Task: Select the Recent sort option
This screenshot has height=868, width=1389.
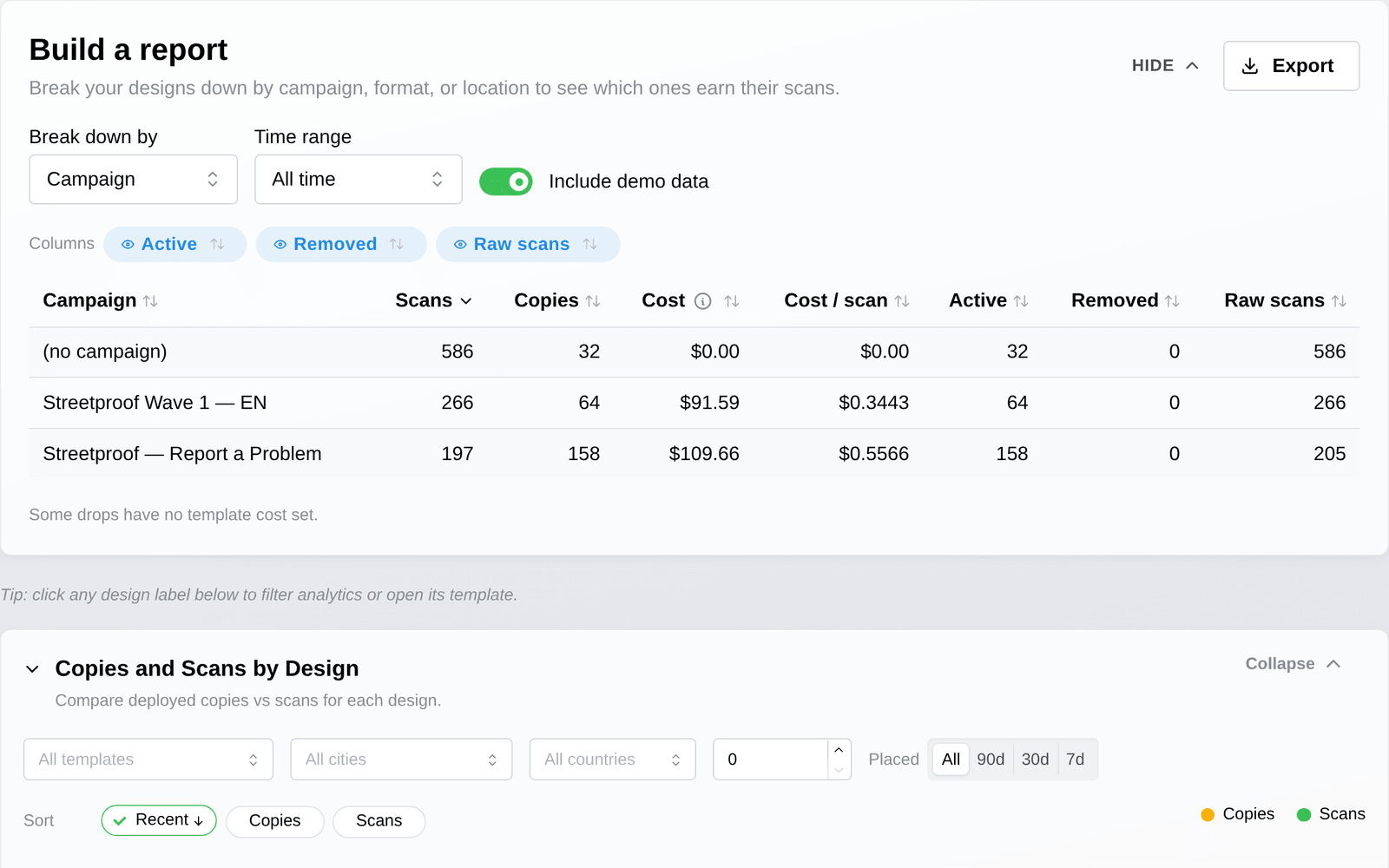Action: 159,820
